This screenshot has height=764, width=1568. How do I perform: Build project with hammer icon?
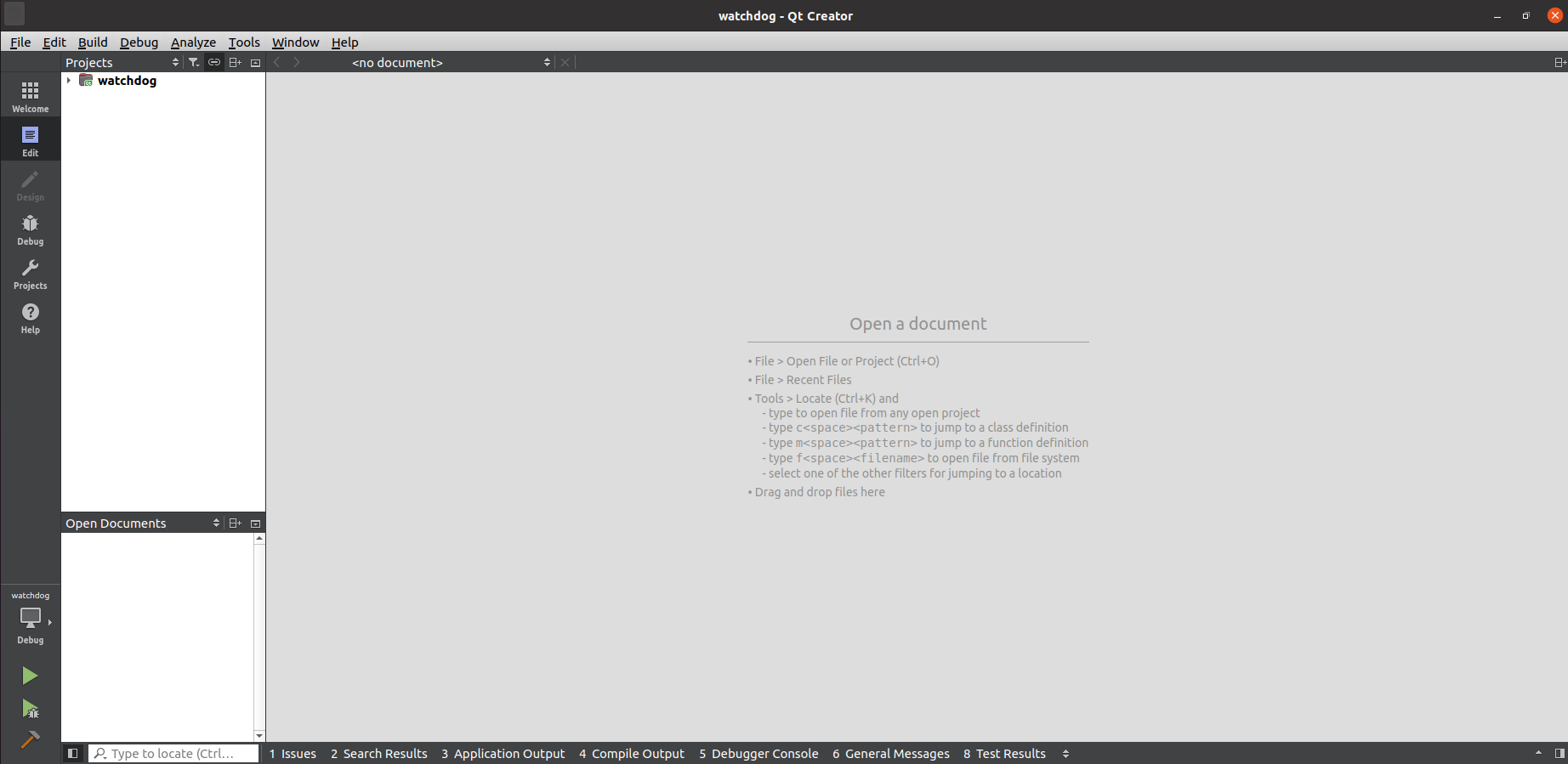click(30, 739)
